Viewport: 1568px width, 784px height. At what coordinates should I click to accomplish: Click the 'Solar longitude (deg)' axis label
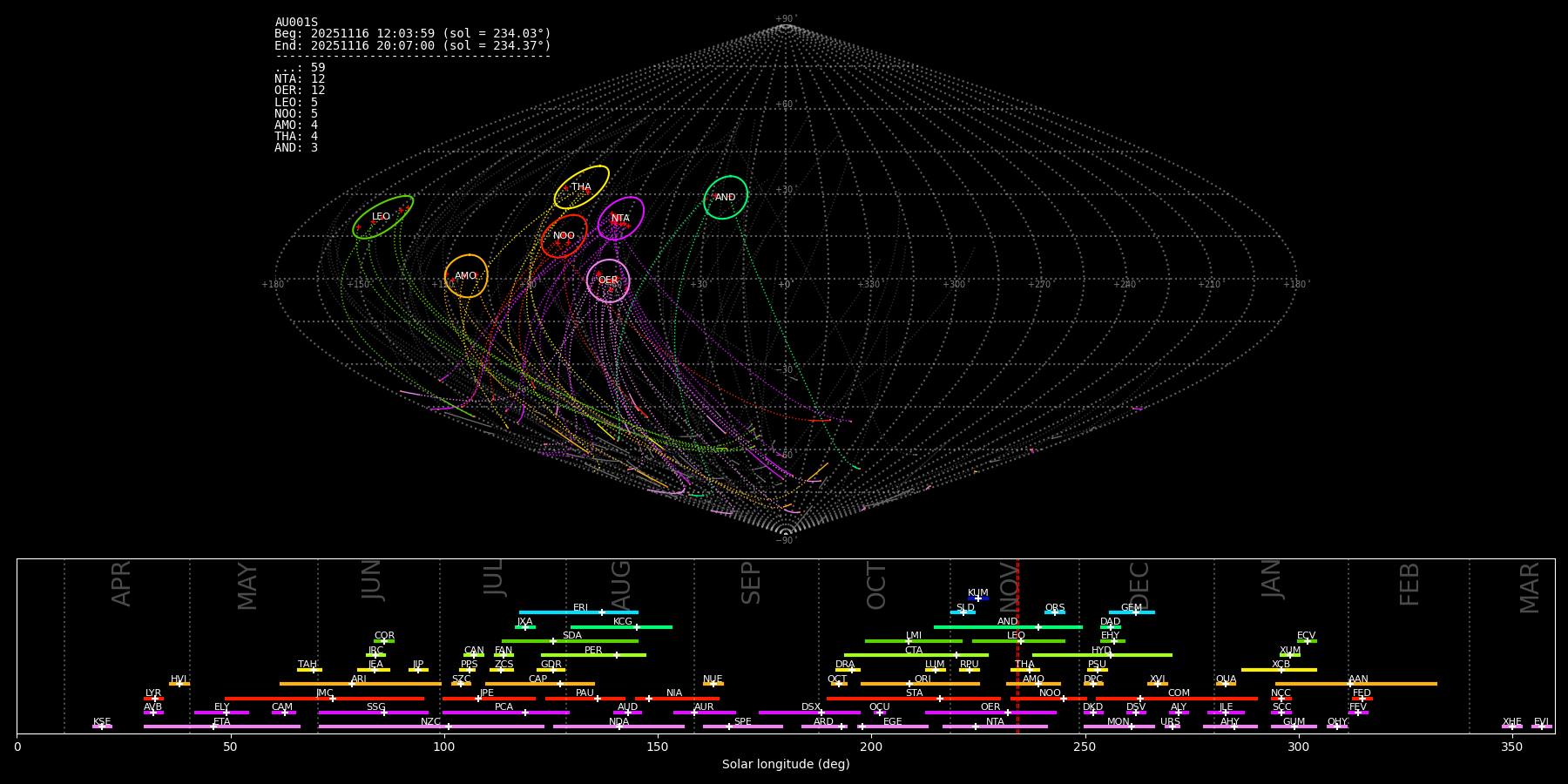[785, 765]
